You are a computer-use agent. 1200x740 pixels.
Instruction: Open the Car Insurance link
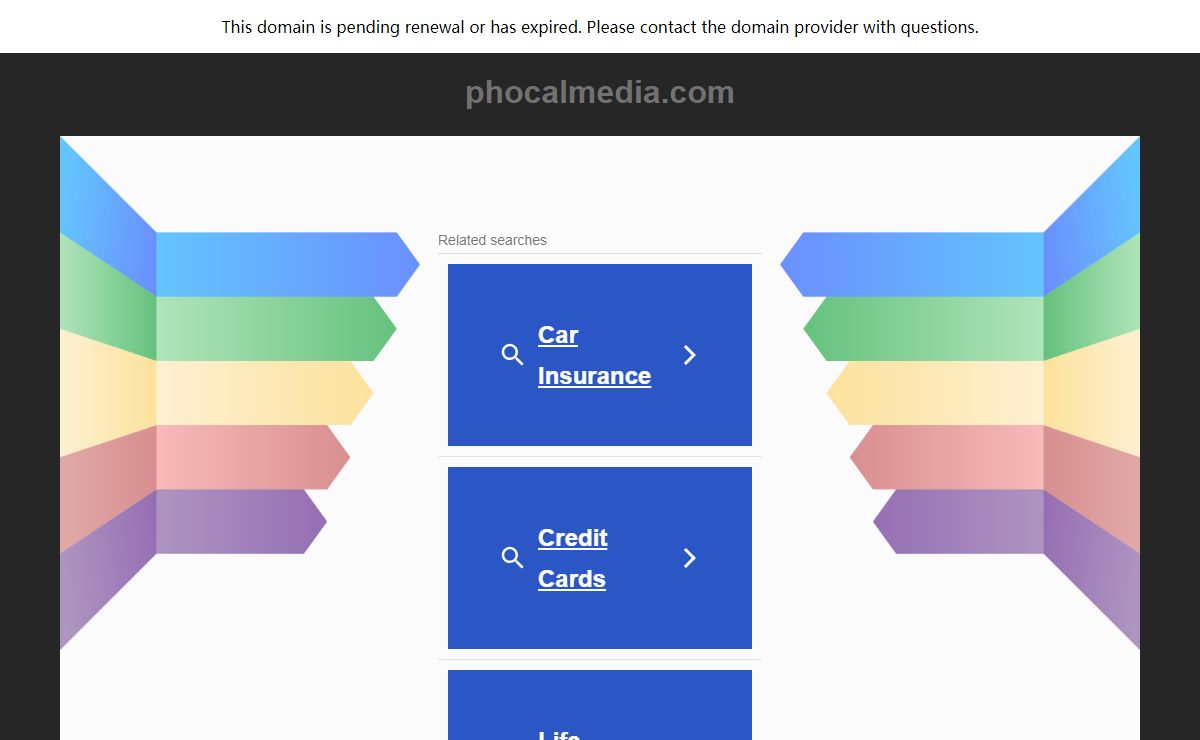coord(594,355)
